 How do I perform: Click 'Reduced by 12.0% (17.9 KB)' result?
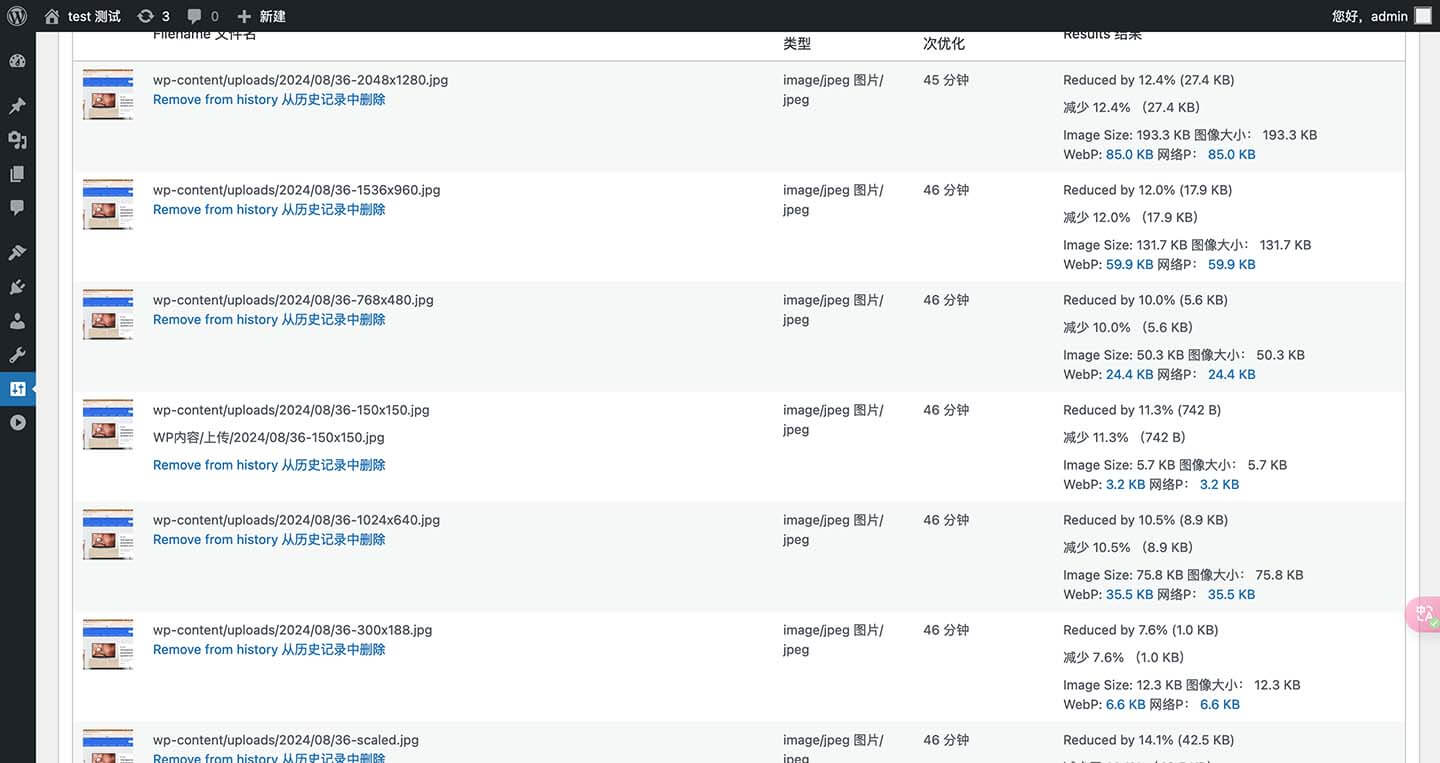tap(1147, 190)
